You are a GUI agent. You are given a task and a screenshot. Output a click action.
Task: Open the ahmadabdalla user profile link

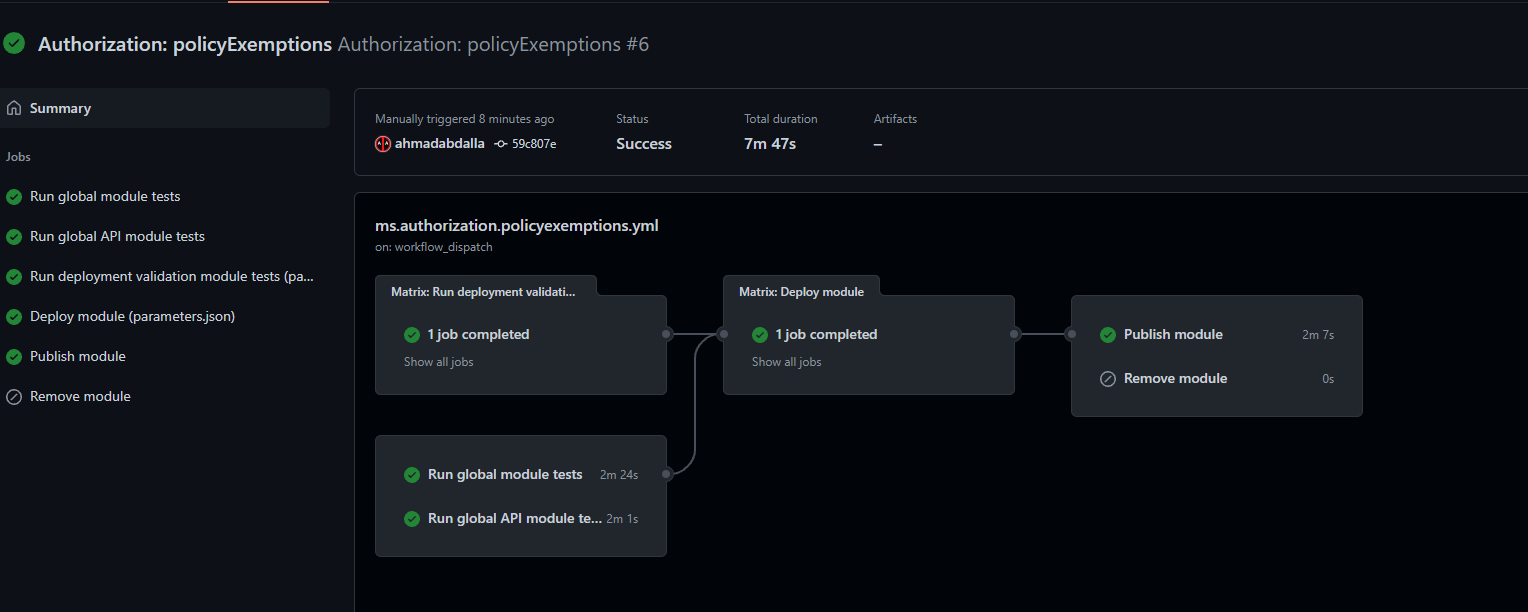(x=439, y=144)
